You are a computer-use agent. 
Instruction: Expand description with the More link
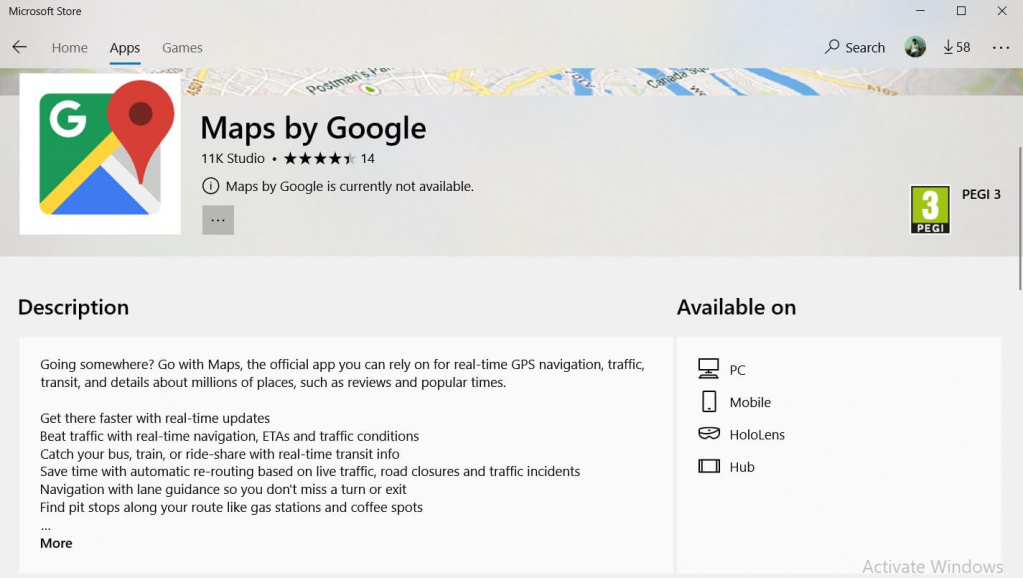56,543
